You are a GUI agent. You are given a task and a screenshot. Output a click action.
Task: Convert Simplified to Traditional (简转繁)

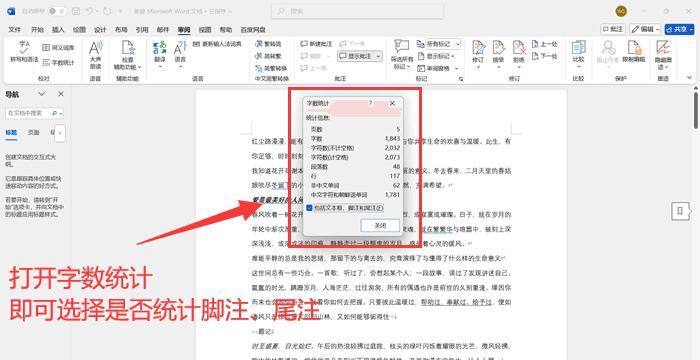tap(268, 56)
